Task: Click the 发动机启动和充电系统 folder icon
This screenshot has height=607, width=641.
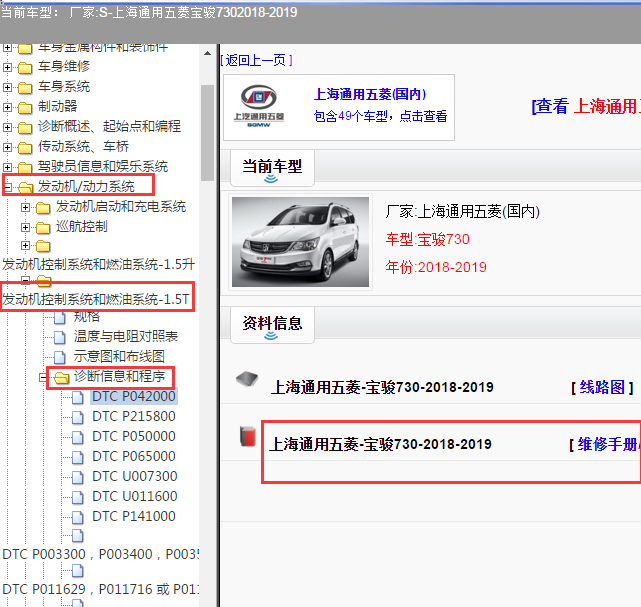Action: [43, 208]
